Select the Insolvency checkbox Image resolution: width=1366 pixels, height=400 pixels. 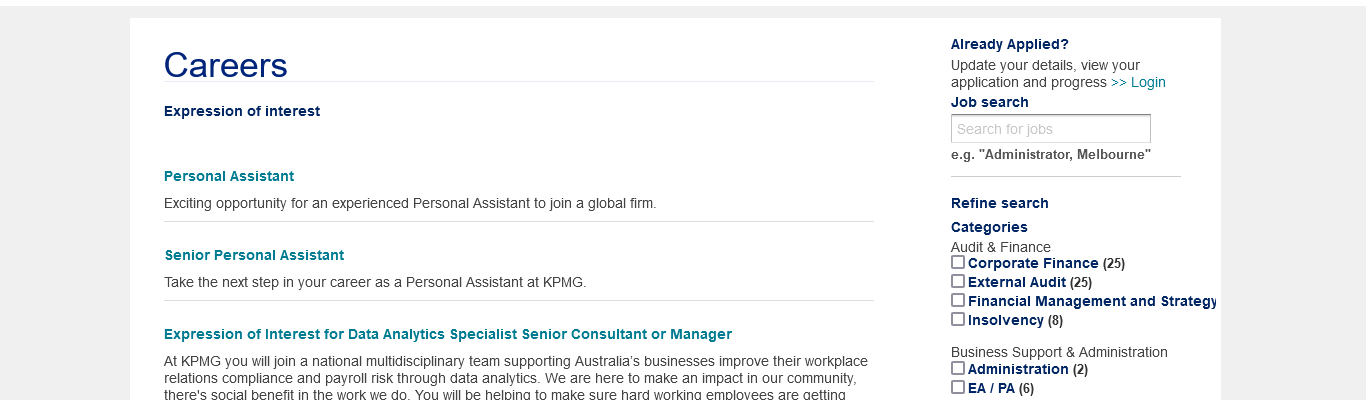[x=958, y=319]
